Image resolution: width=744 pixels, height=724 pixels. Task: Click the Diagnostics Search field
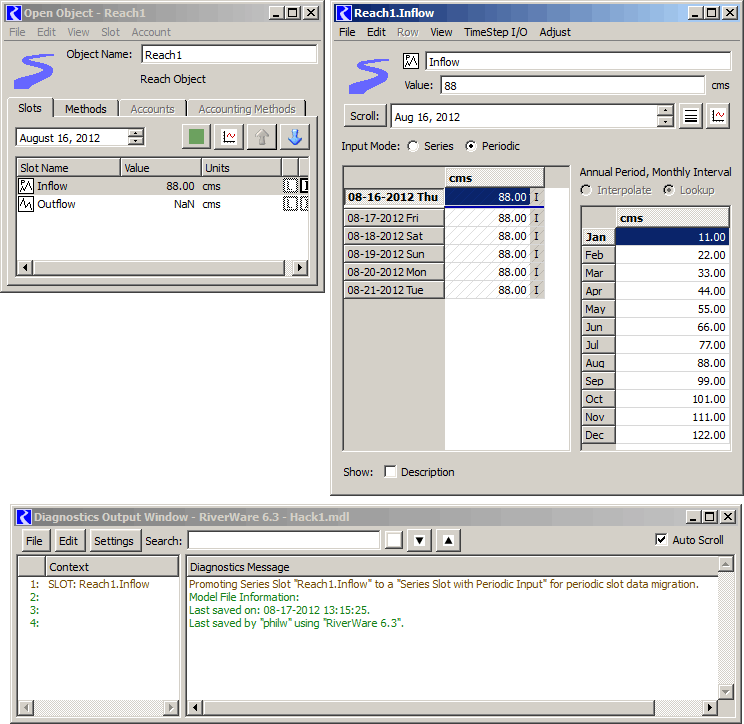tap(284, 540)
